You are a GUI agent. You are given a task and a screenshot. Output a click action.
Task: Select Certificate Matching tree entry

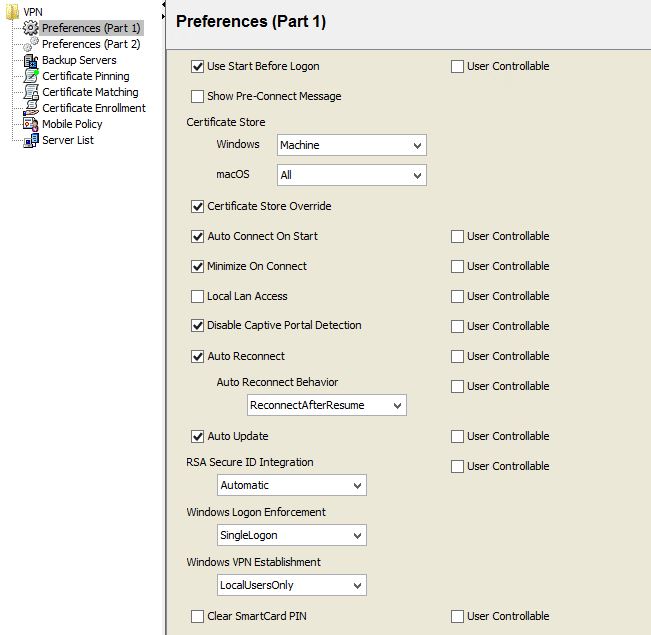tap(90, 92)
